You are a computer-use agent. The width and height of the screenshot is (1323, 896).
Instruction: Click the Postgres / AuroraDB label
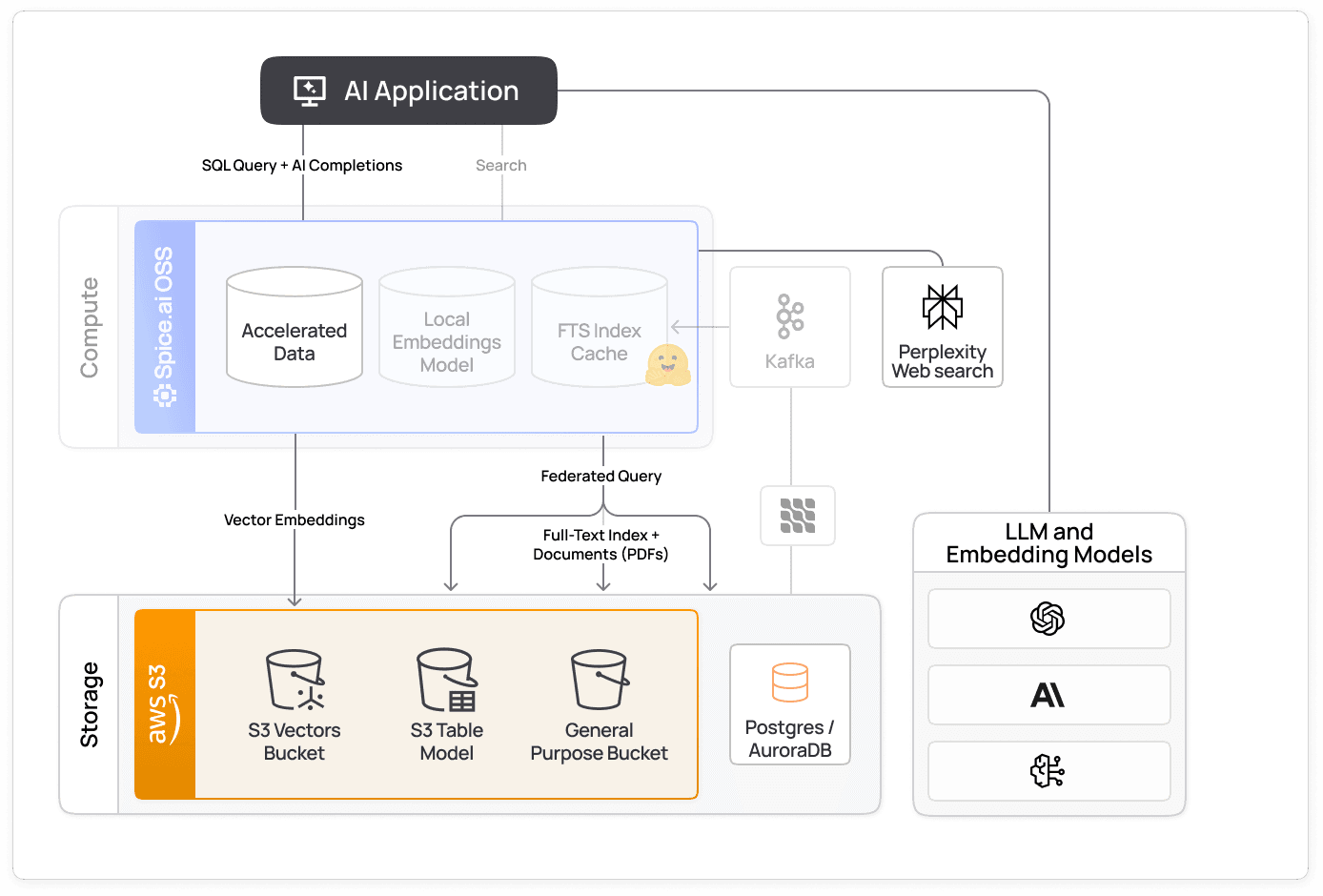[x=789, y=742]
